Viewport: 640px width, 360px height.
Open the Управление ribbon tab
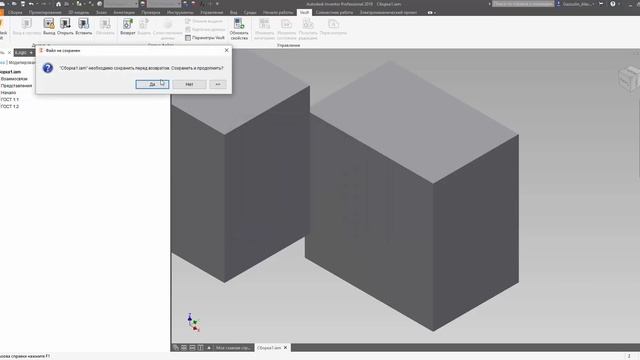(211, 13)
